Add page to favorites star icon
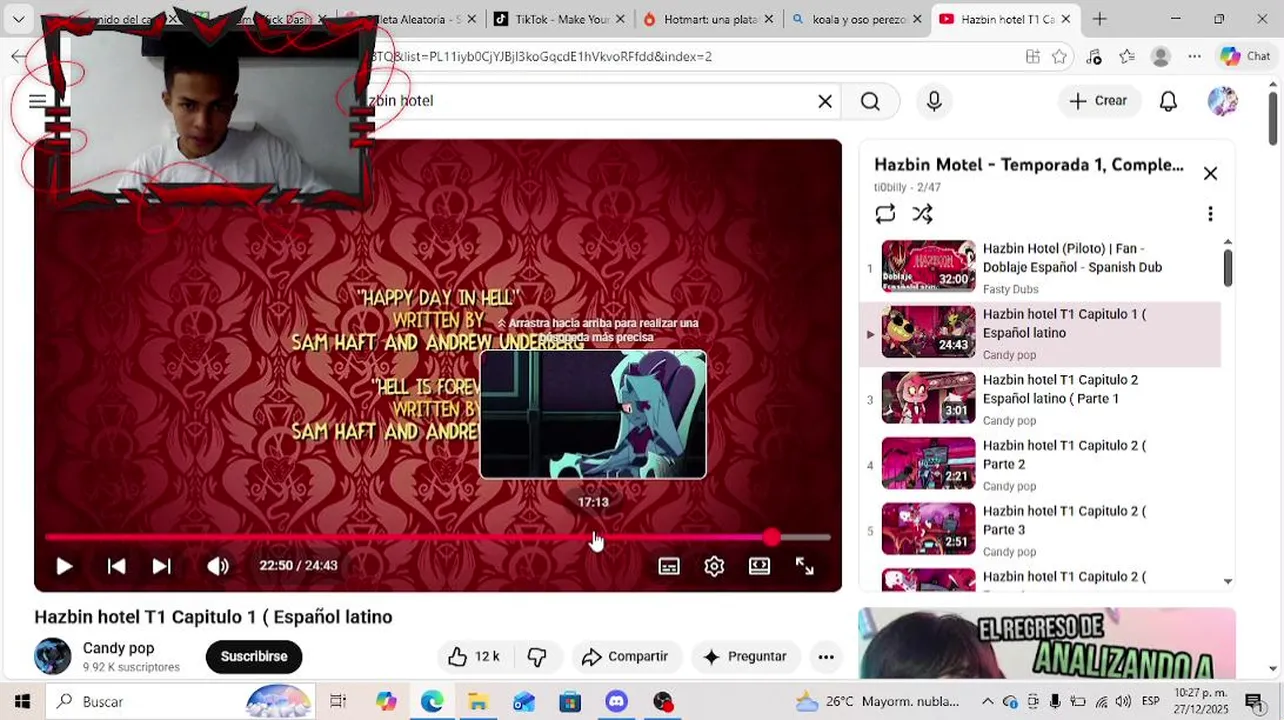The image size is (1284, 720). pyautogui.click(x=1060, y=57)
